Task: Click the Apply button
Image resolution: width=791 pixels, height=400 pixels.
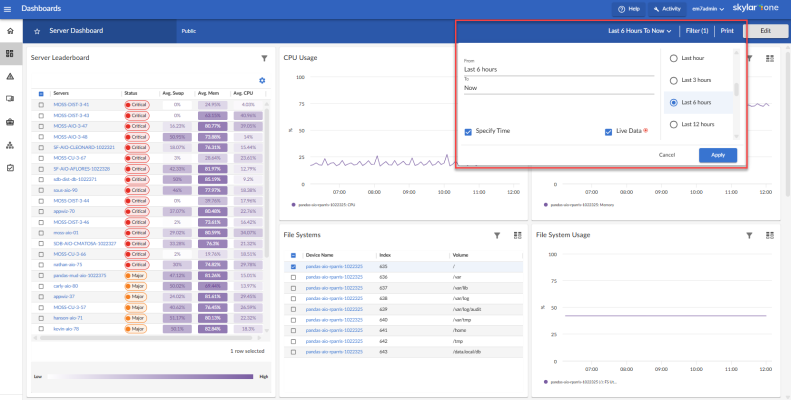Action: [x=718, y=155]
